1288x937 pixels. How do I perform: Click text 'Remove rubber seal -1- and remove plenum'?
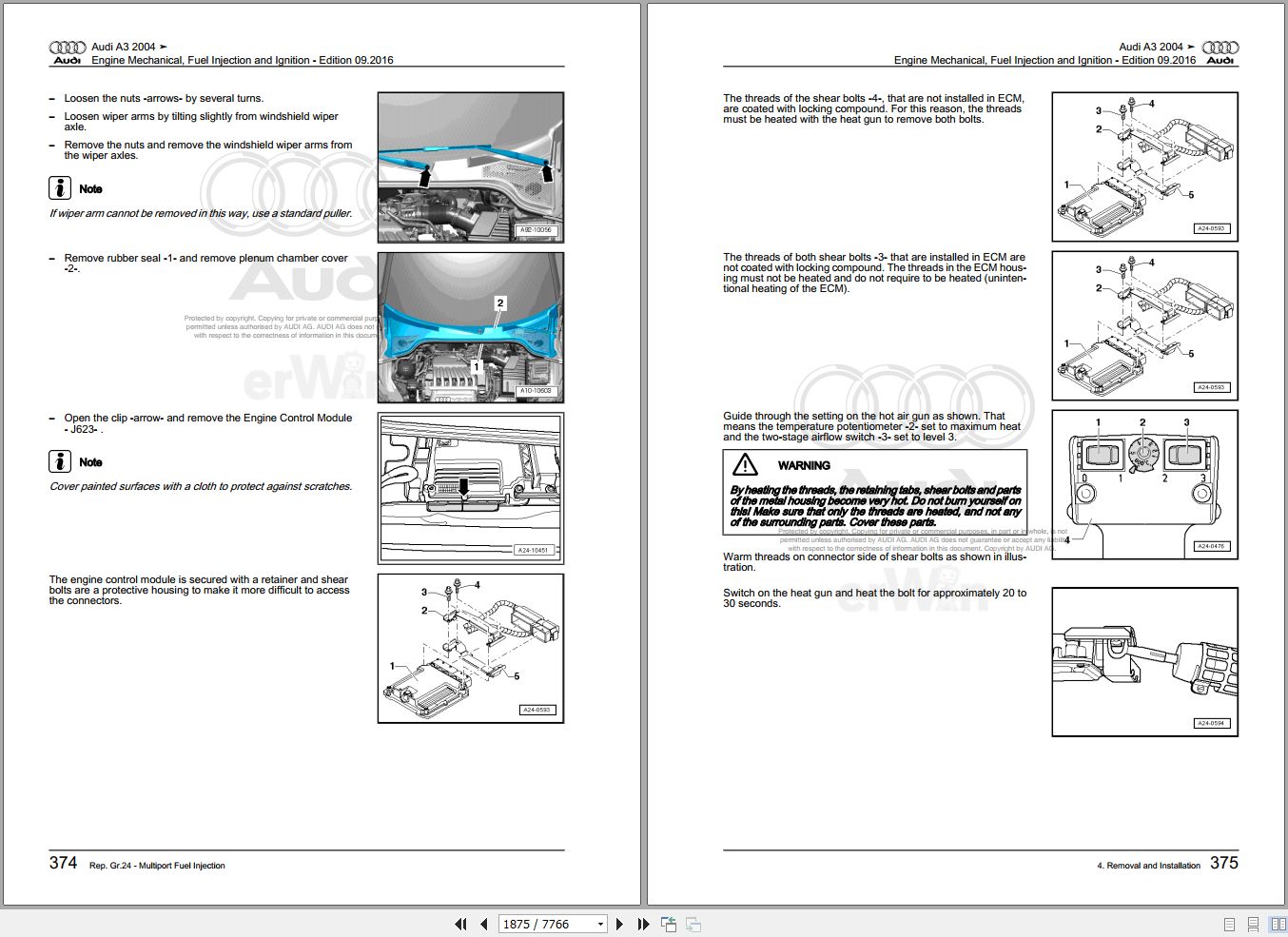pyautogui.click(x=205, y=258)
